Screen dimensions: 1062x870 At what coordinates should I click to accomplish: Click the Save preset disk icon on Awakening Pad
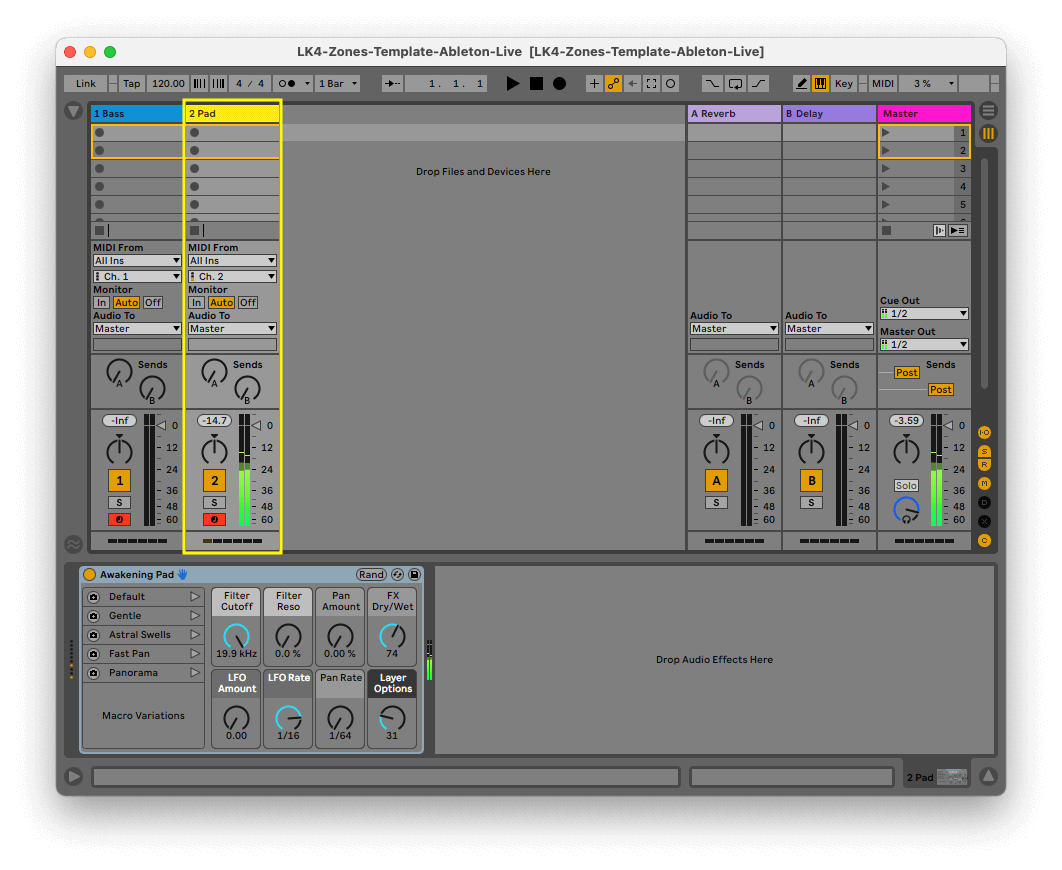coord(414,575)
